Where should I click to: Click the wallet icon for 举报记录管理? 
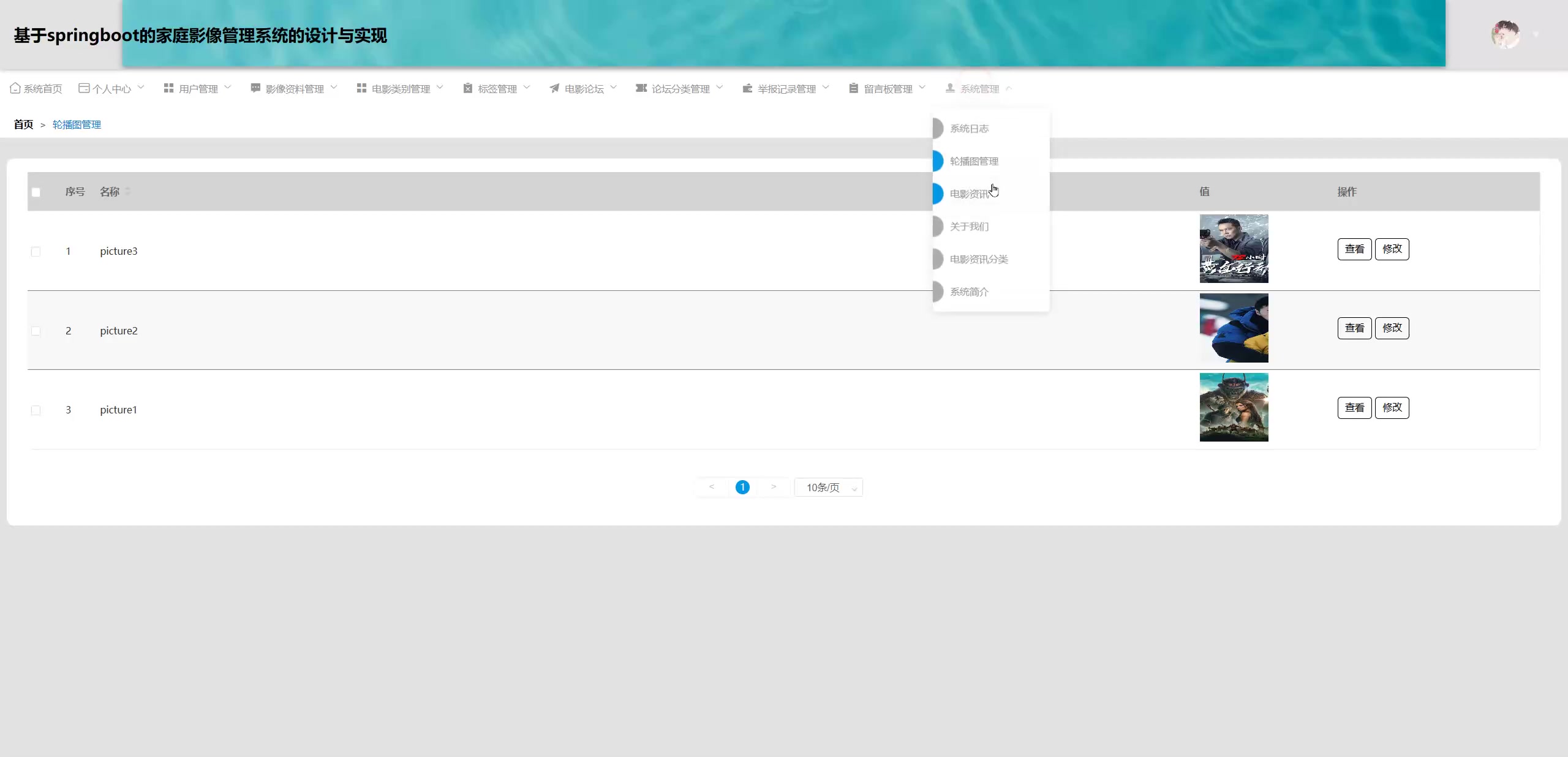pos(747,88)
